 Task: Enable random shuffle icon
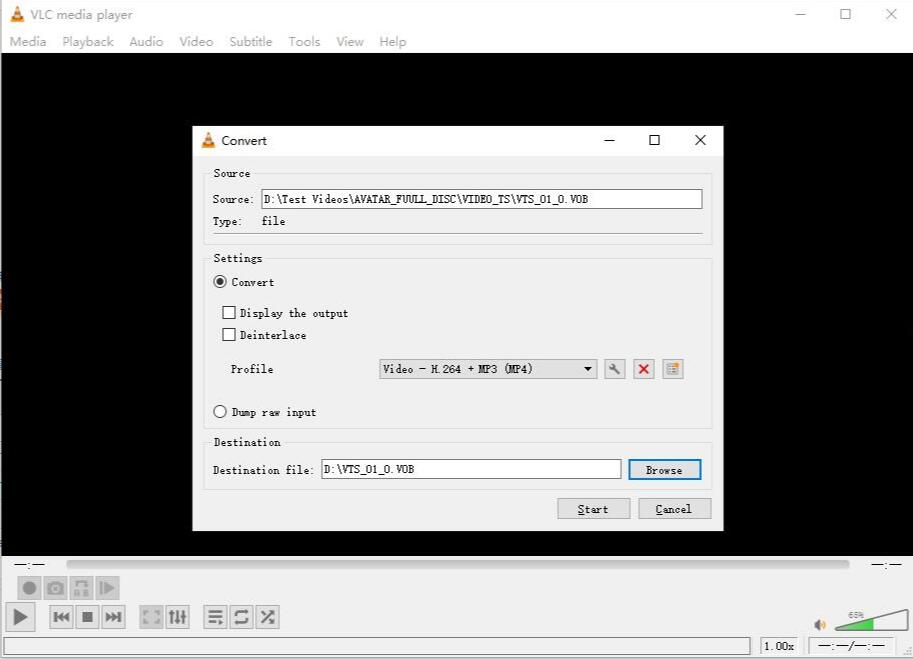tap(267, 617)
